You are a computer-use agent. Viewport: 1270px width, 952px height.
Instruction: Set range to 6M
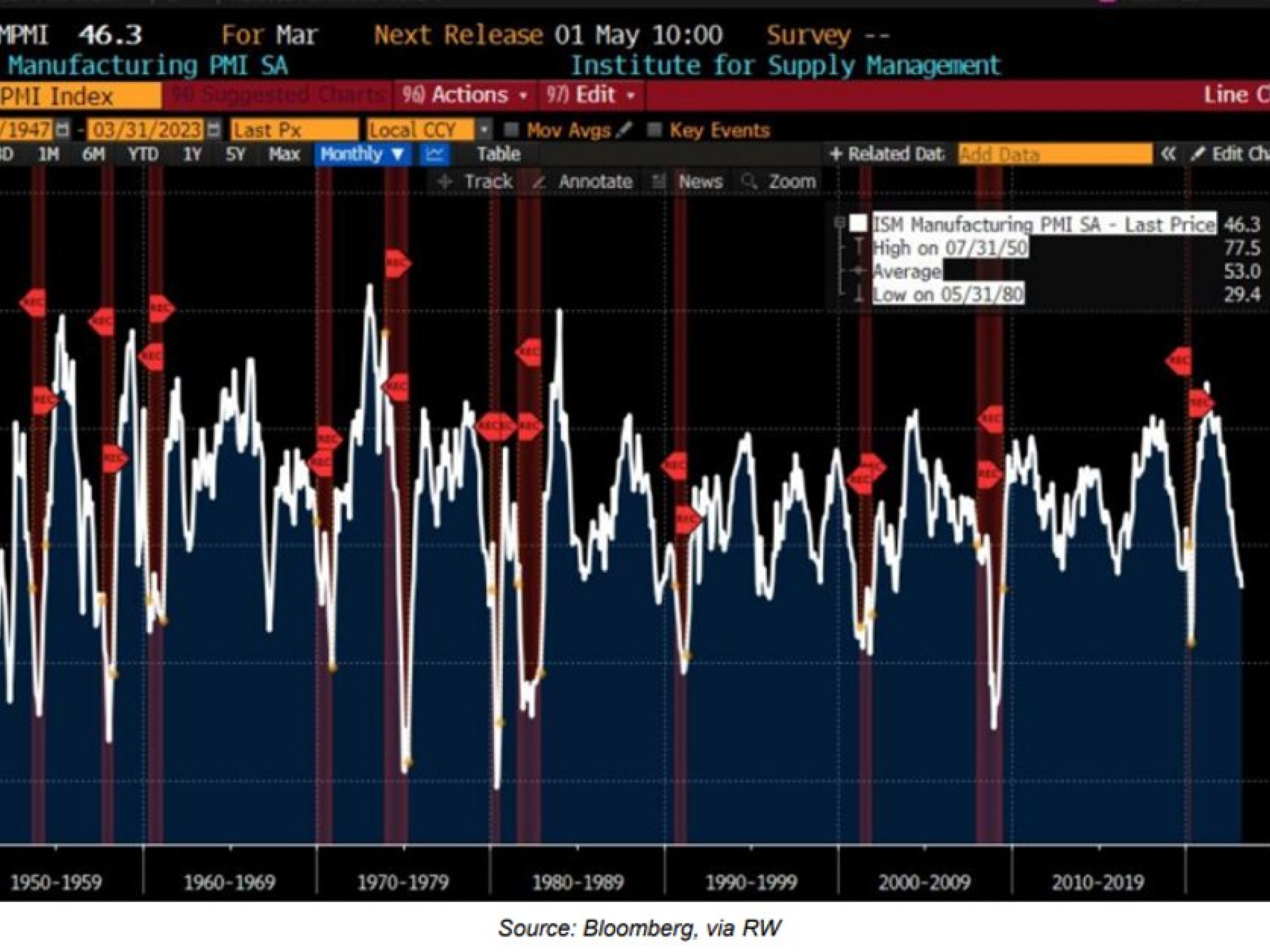pos(93,154)
